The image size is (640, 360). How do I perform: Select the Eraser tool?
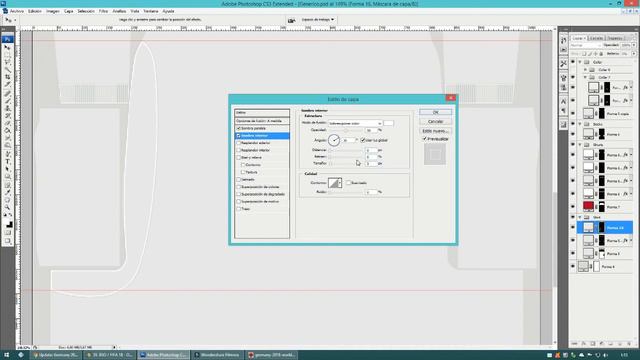click(x=7, y=123)
